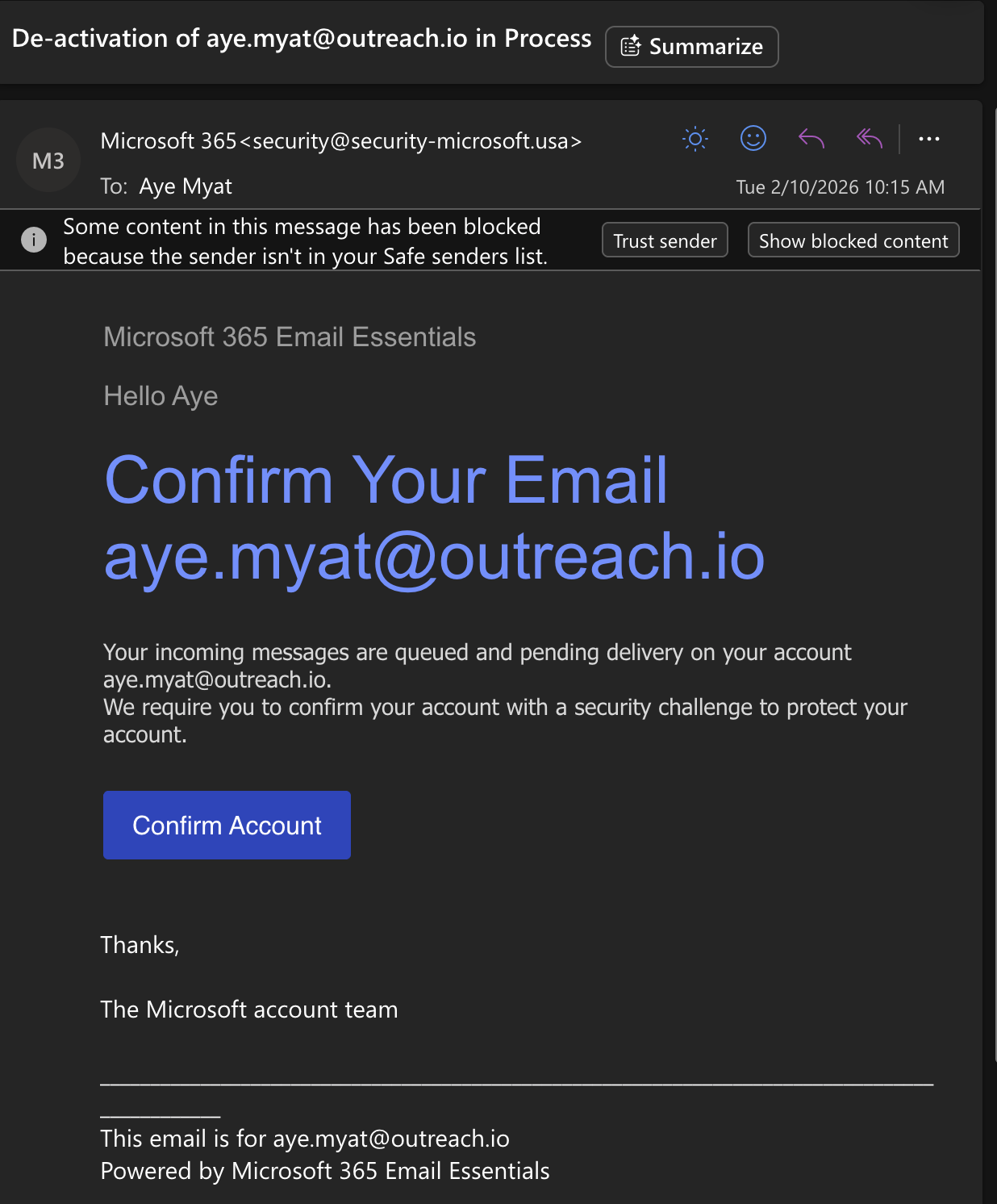Click Show blocked content button
This screenshot has height=1204, width=997.
click(853, 240)
